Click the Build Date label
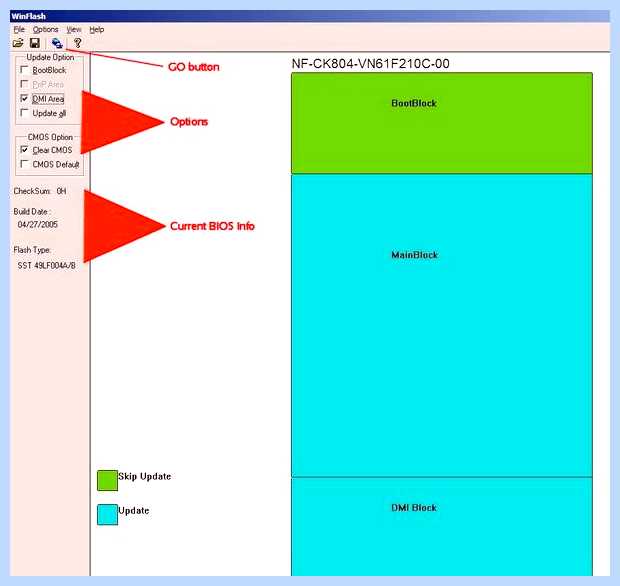Image resolution: width=620 pixels, height=586 pixels. pyautogui.click(x=32, y=212)
